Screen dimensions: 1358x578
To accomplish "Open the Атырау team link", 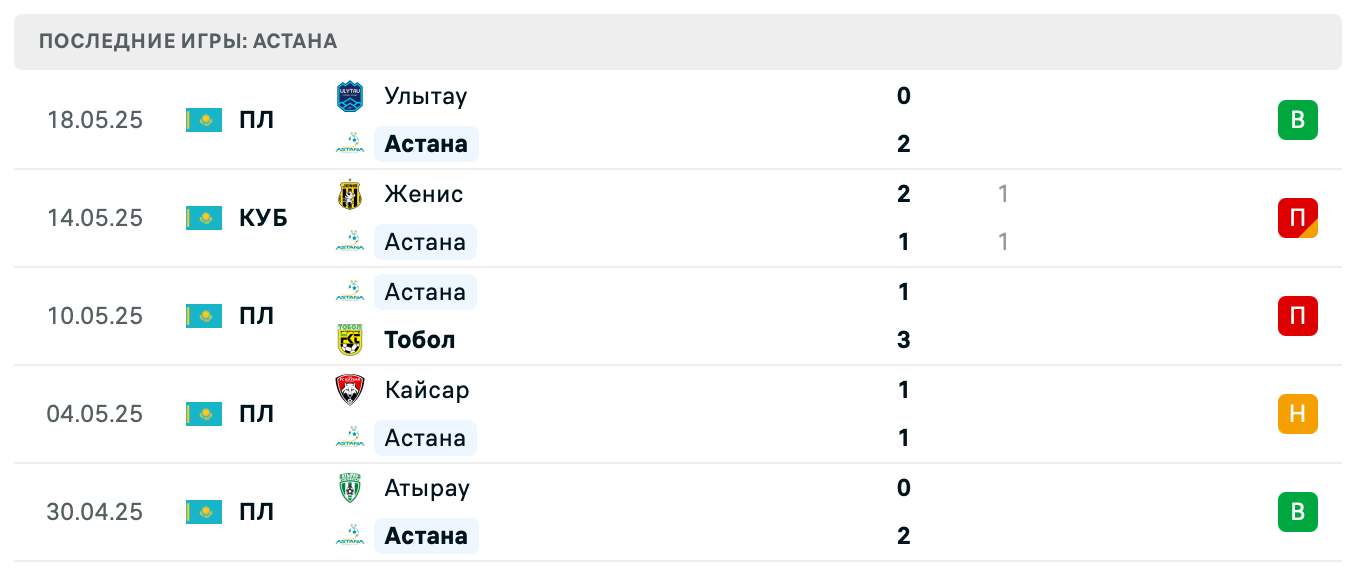I will click(x=427, y=488).
